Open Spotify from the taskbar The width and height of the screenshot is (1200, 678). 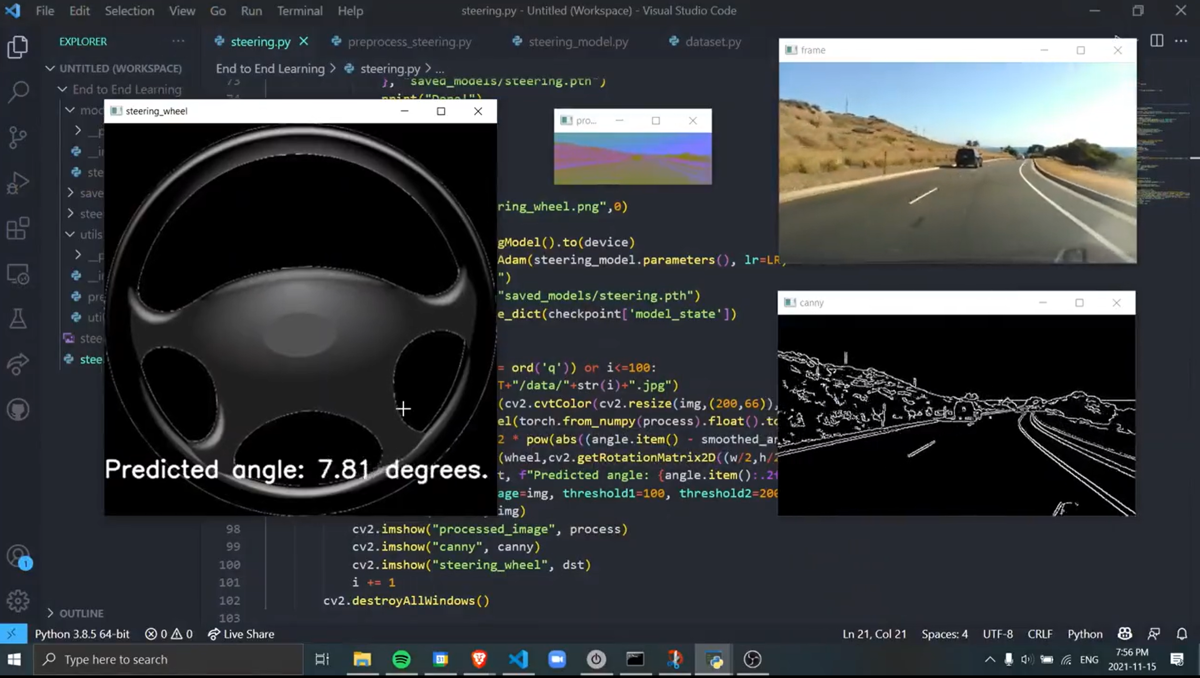(401, 659)
